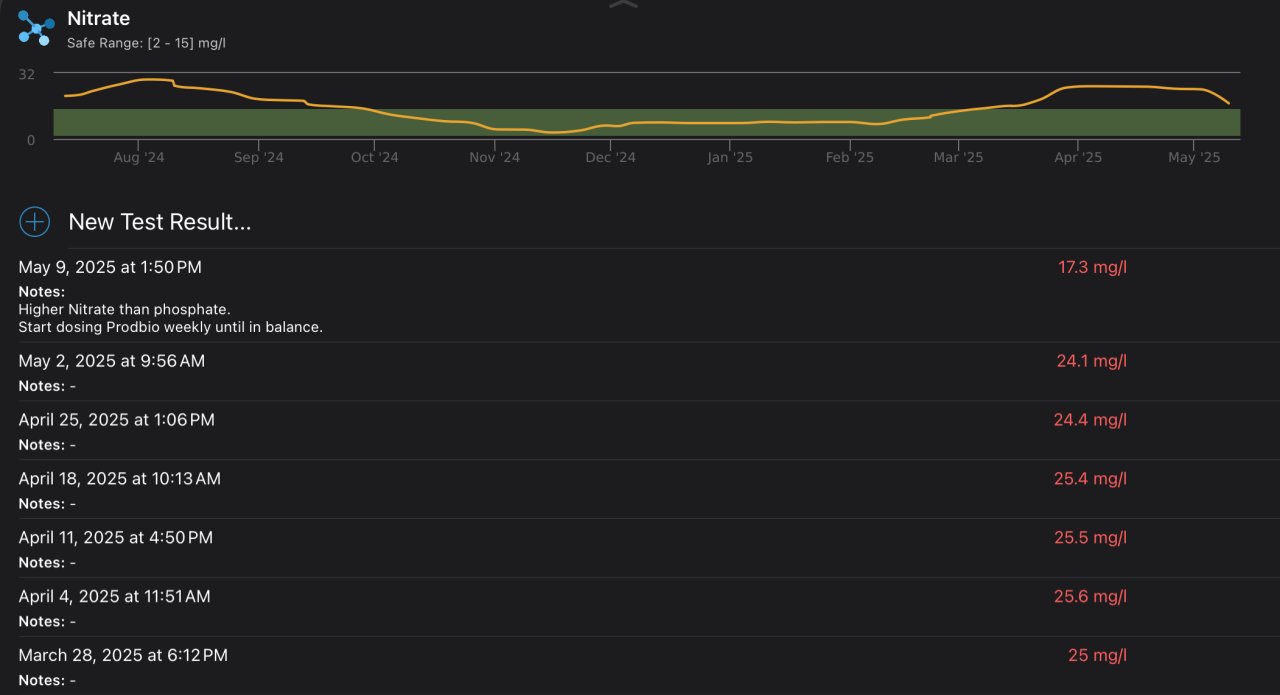This screenshot has width=1280, height=695.
Task: Select the Nitrate title heading
Action: click(x=98, y=18)
